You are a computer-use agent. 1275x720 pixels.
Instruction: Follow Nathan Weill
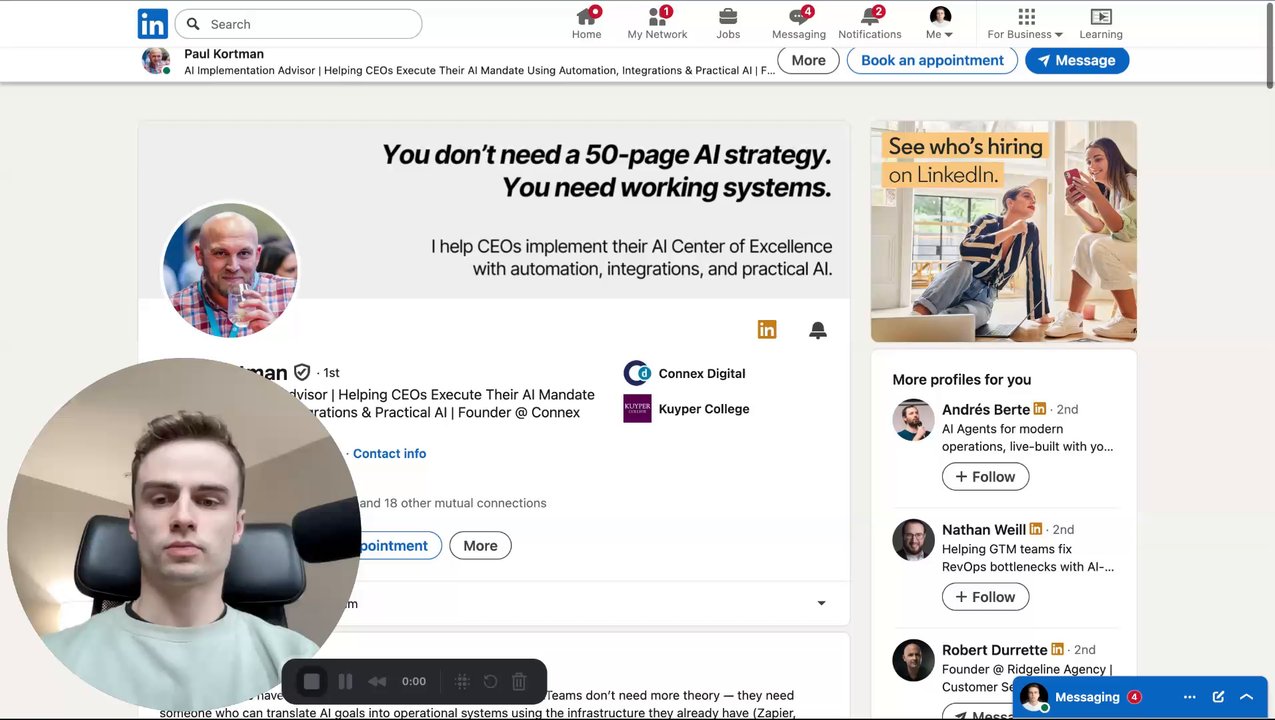985,597
